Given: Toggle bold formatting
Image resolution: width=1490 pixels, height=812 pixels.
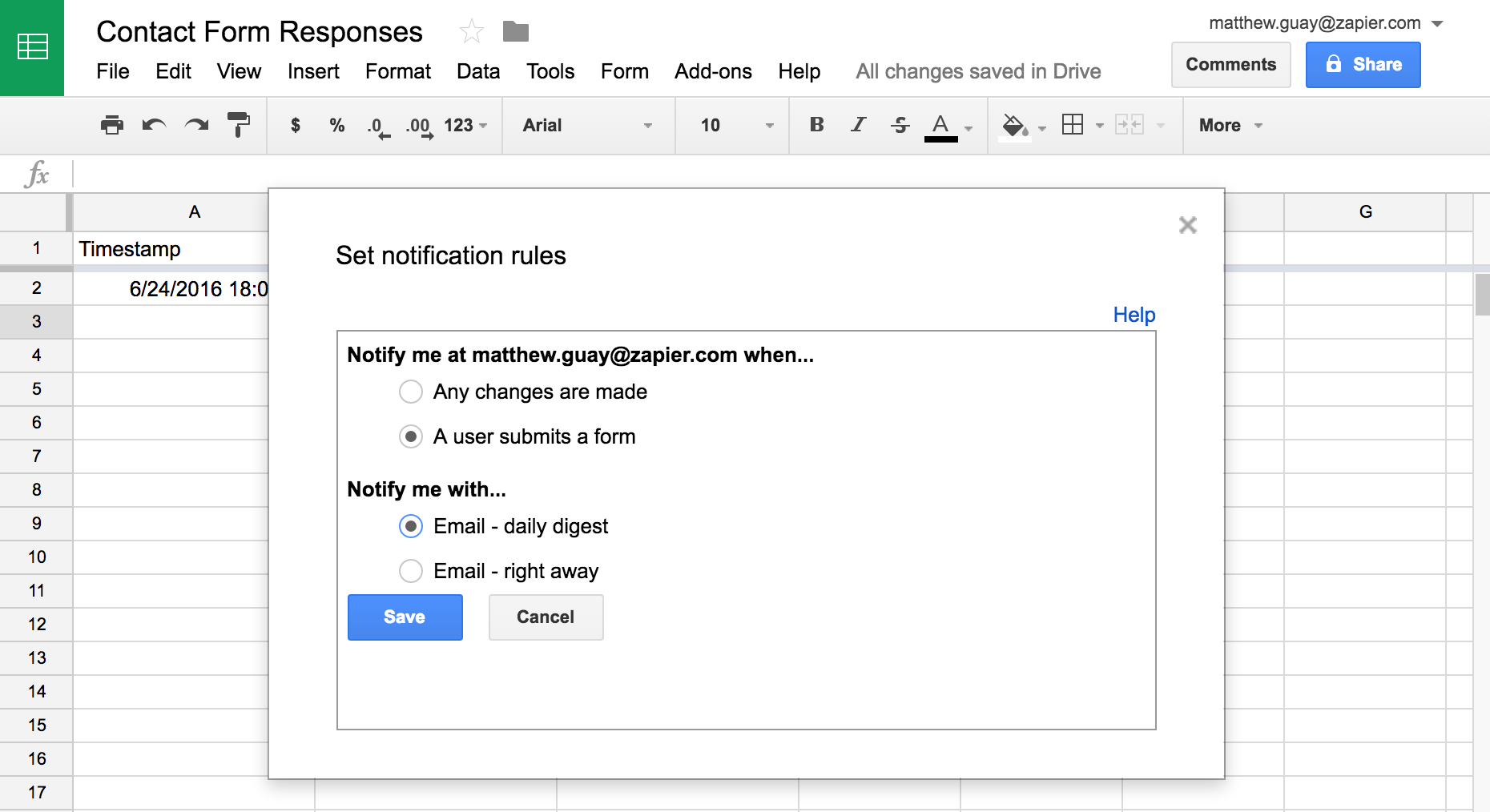Looking at the screenshot, I should [x=816, y=125].
